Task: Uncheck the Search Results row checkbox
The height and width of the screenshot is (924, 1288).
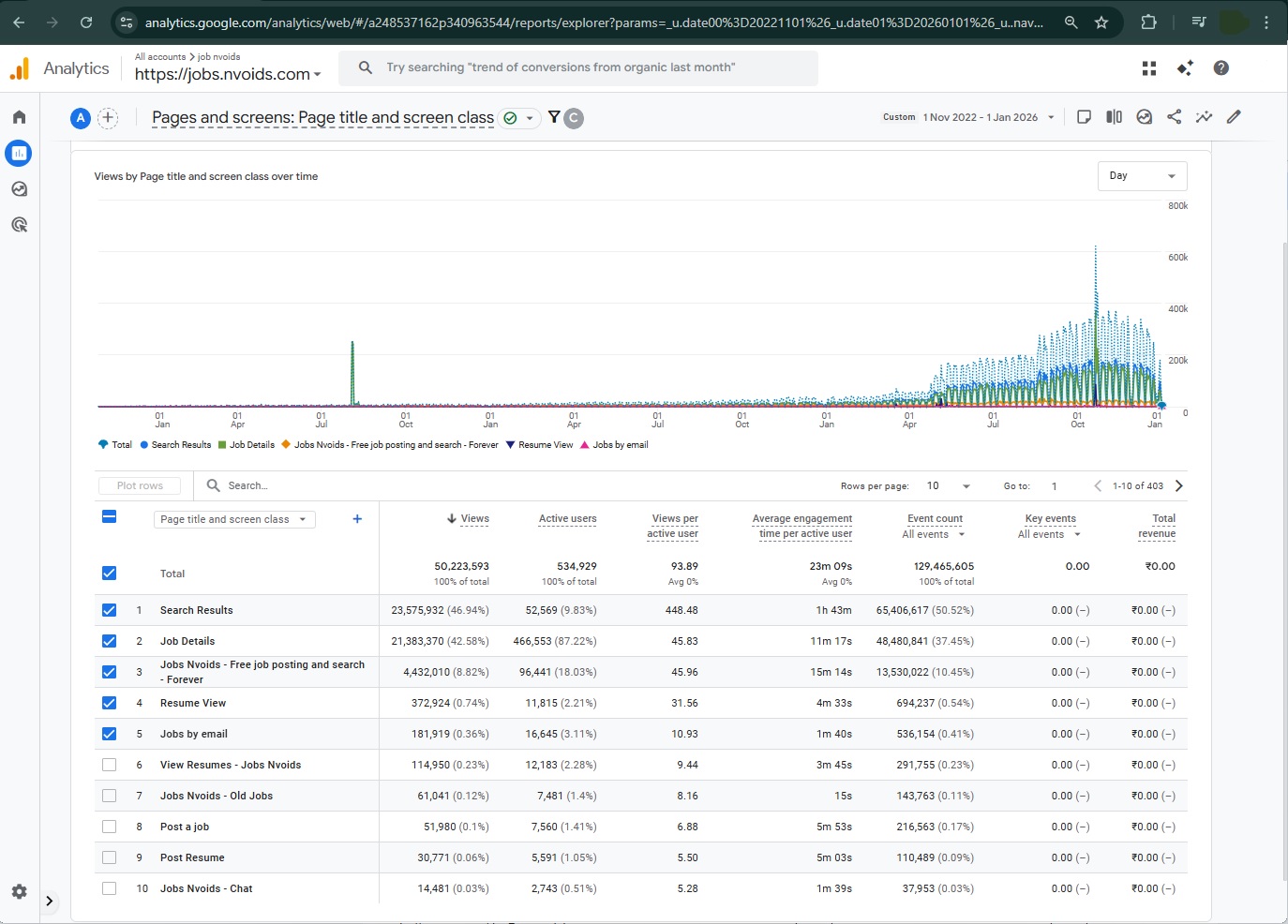Action: click(110, 610)
